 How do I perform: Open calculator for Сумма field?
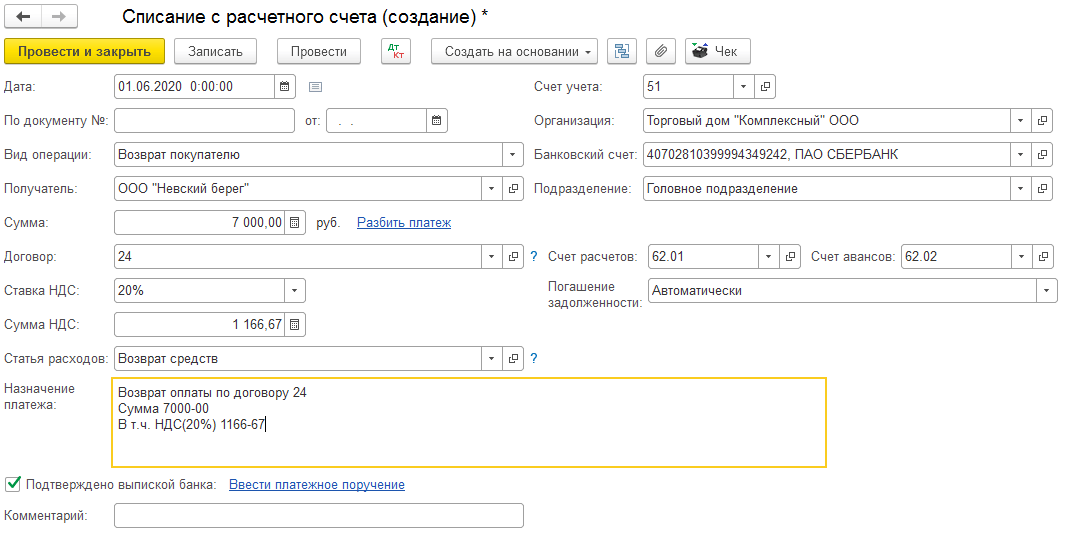[295, 222]
